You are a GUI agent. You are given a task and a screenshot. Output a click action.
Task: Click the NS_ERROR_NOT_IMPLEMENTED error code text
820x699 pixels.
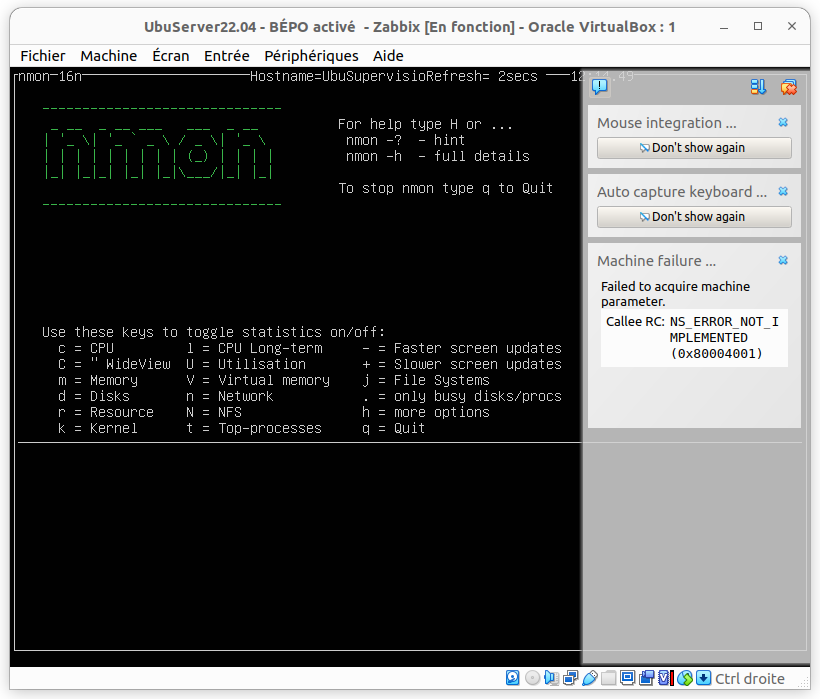(x=724, y=338)
